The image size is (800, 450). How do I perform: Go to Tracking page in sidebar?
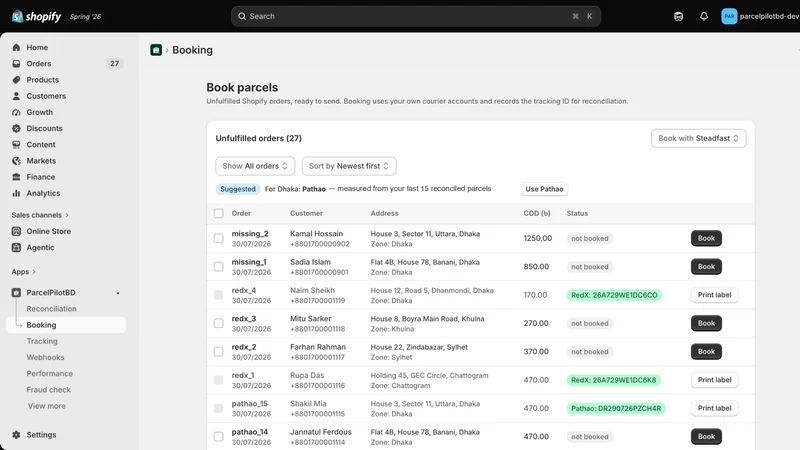(x=42, y=341)
